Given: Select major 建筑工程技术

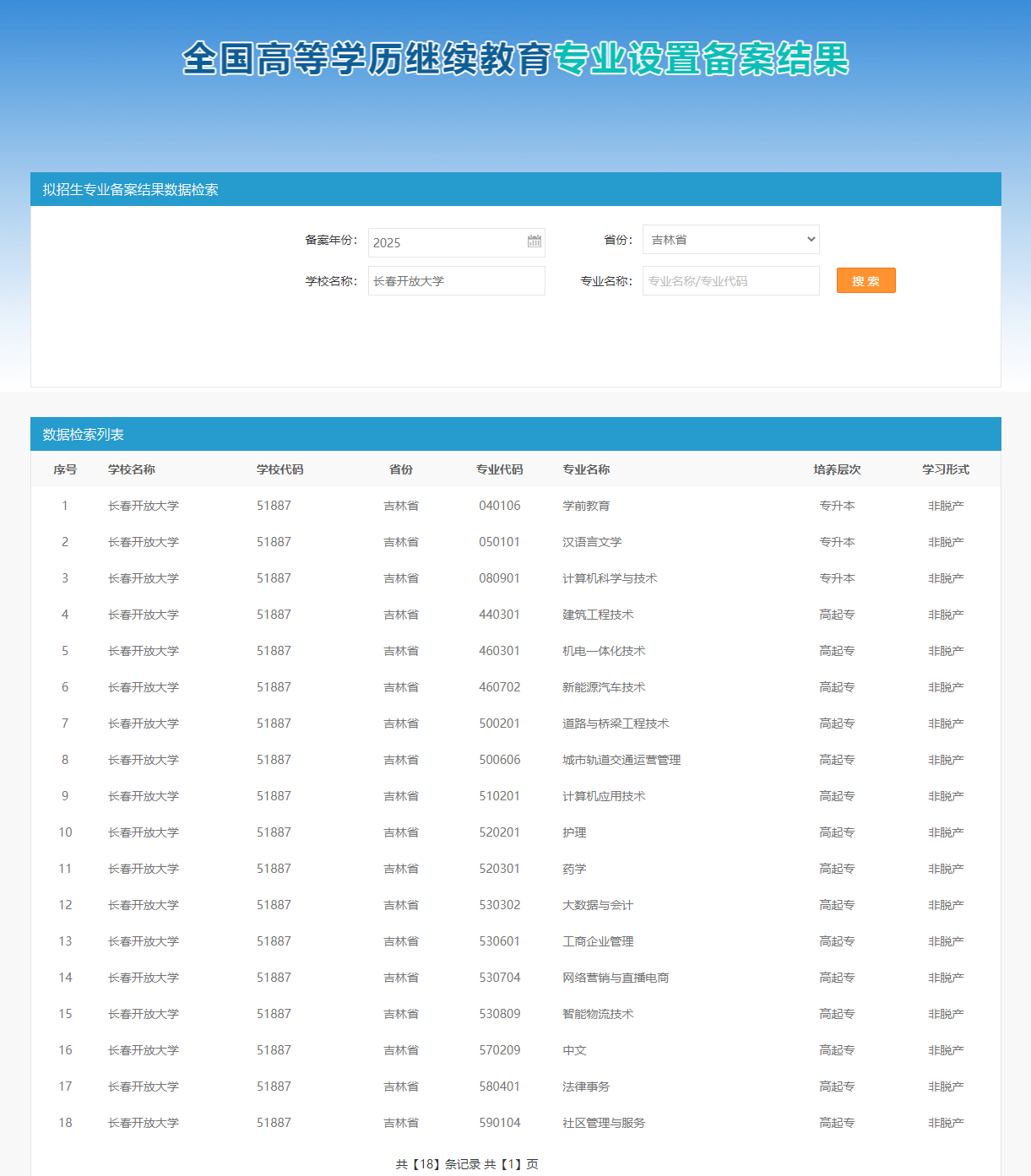Looking at the screenshot, I should 599,615.
